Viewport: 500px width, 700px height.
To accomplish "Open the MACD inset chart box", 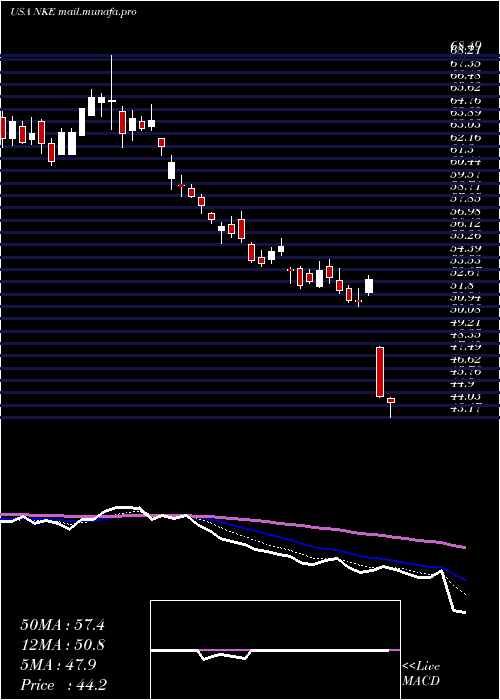I will pos(275,650).
